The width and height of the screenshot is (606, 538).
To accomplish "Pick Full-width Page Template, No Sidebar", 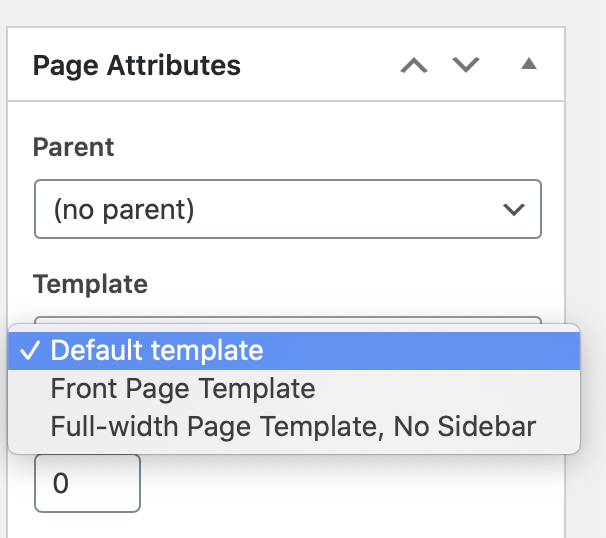I will [293, 426].
